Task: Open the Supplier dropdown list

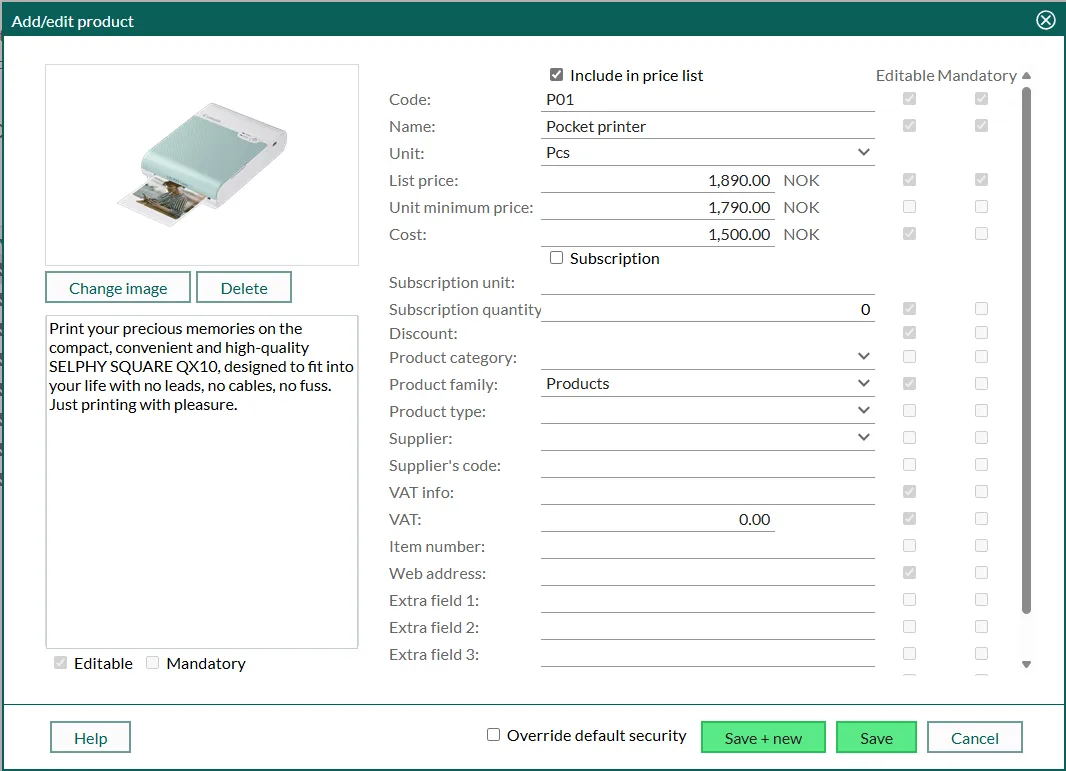Action: 707,438
